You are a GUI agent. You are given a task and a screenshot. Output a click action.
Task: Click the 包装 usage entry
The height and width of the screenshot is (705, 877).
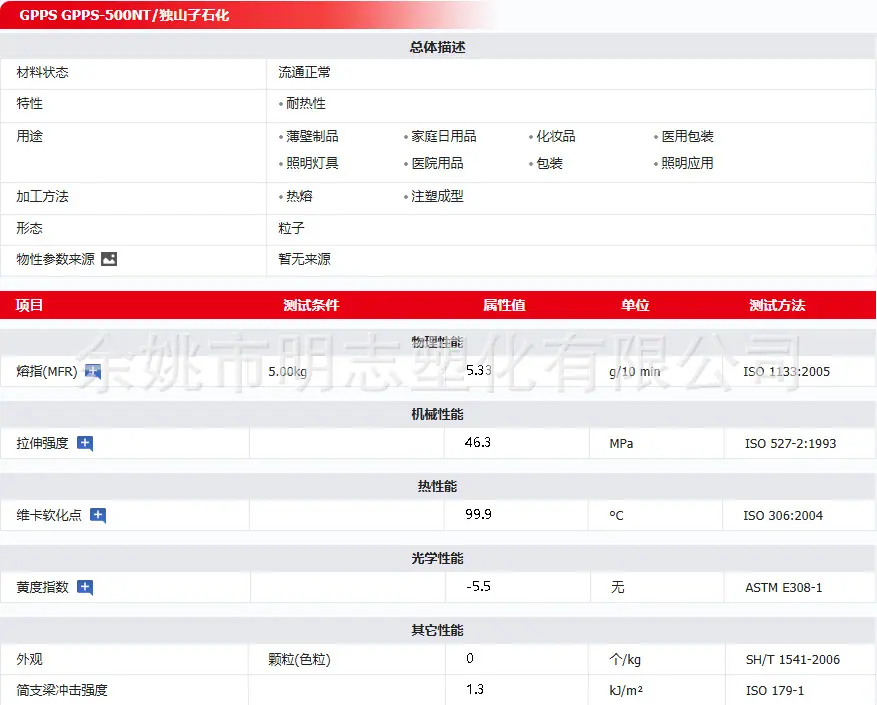pyautogui.click(x=549, y=163)
